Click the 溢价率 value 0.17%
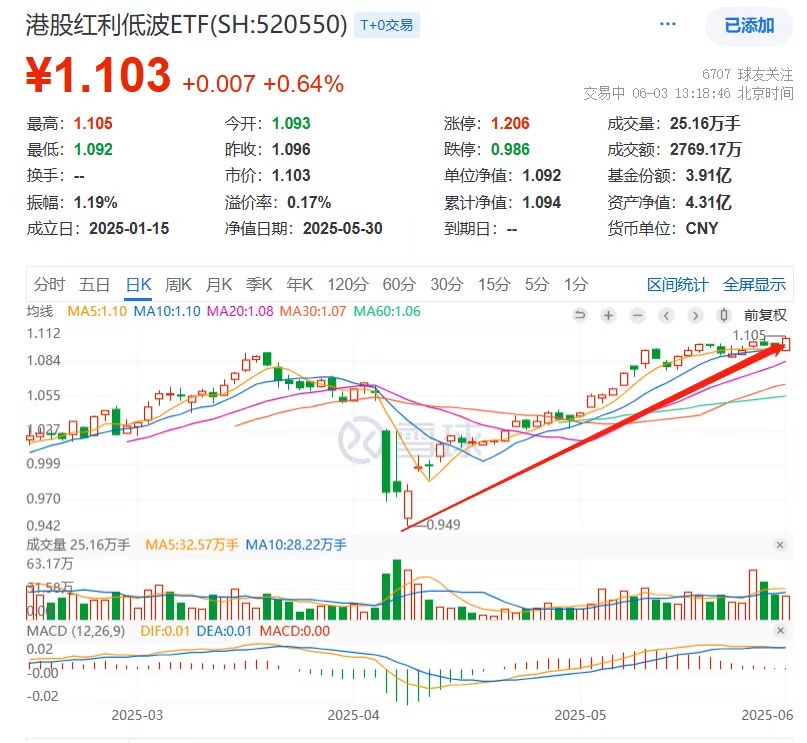 (x=309, y=203)
